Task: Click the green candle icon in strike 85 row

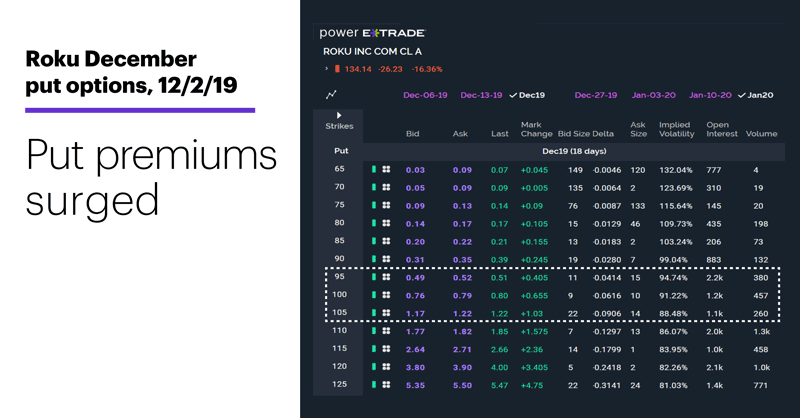Action: 374,241
